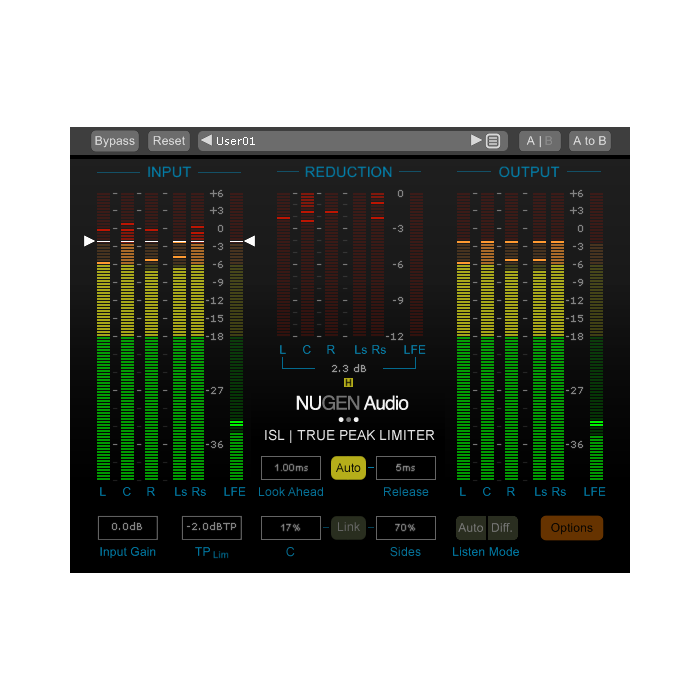
Task: Copy settings with A to B button
Action: tap(589, 141)
